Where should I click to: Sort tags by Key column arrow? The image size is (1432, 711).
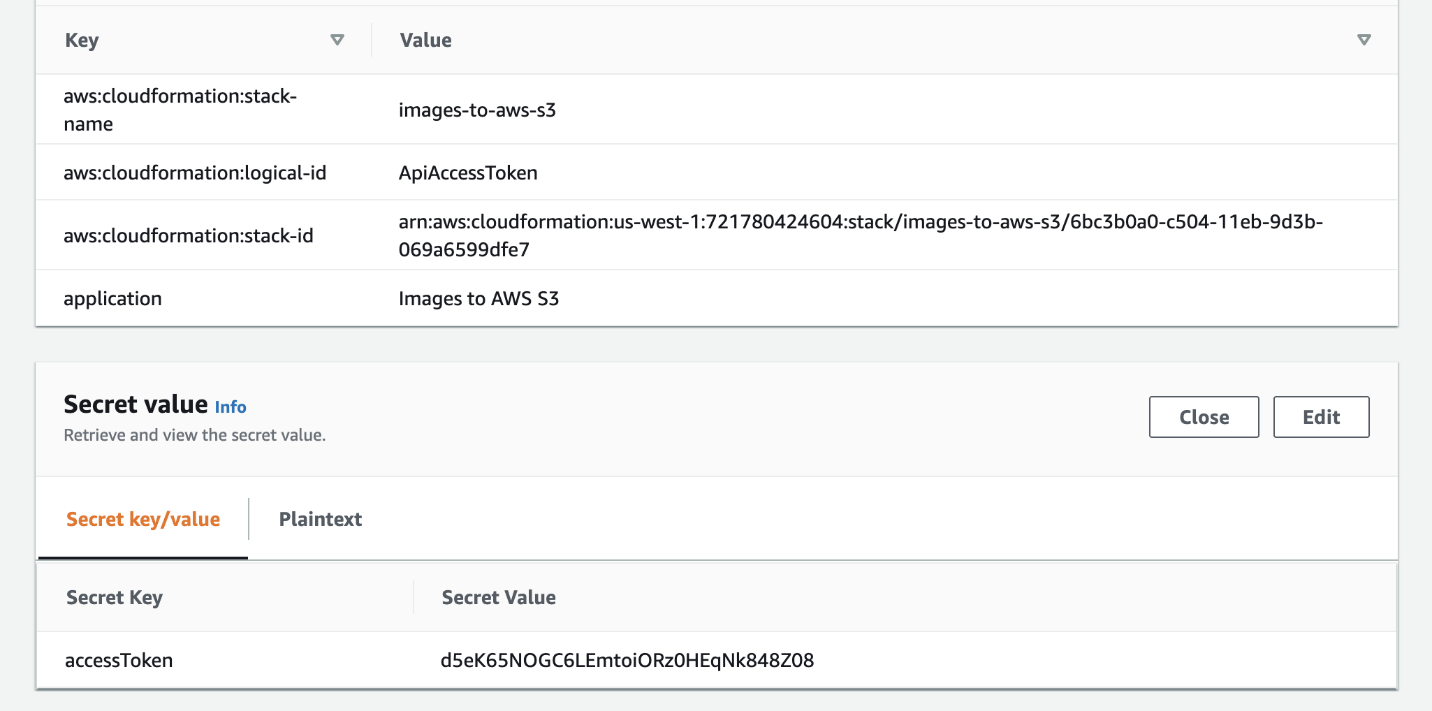pyautogui.click(x=337, y=40)
